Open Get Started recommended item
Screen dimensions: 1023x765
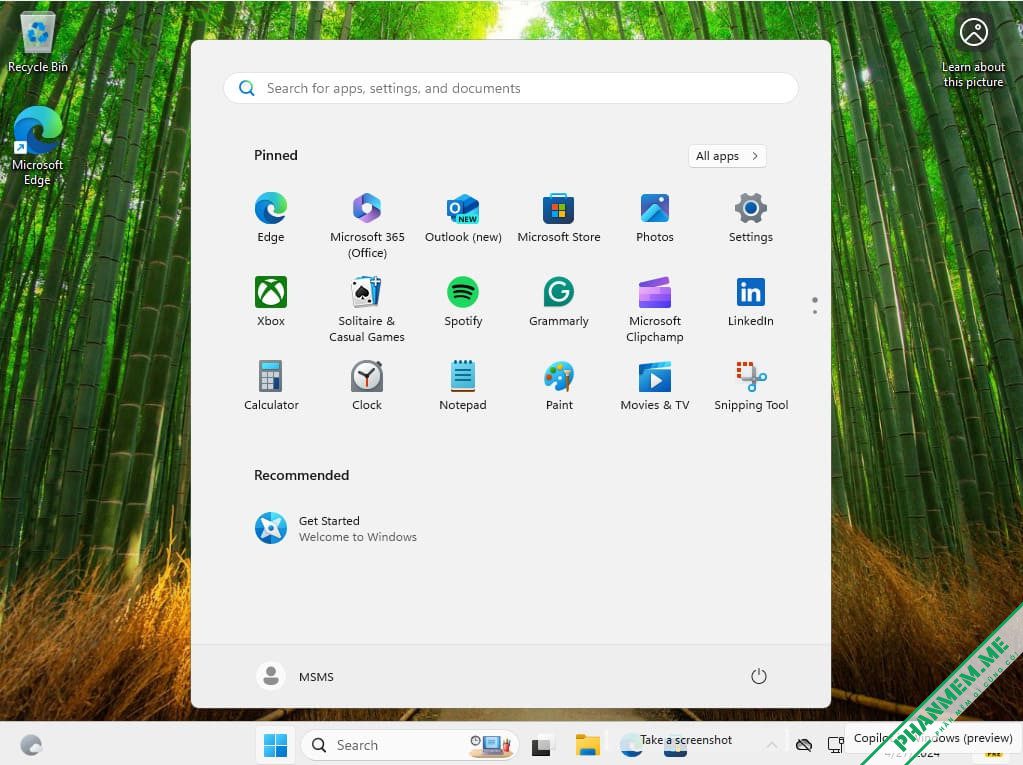tap(335, 528)
